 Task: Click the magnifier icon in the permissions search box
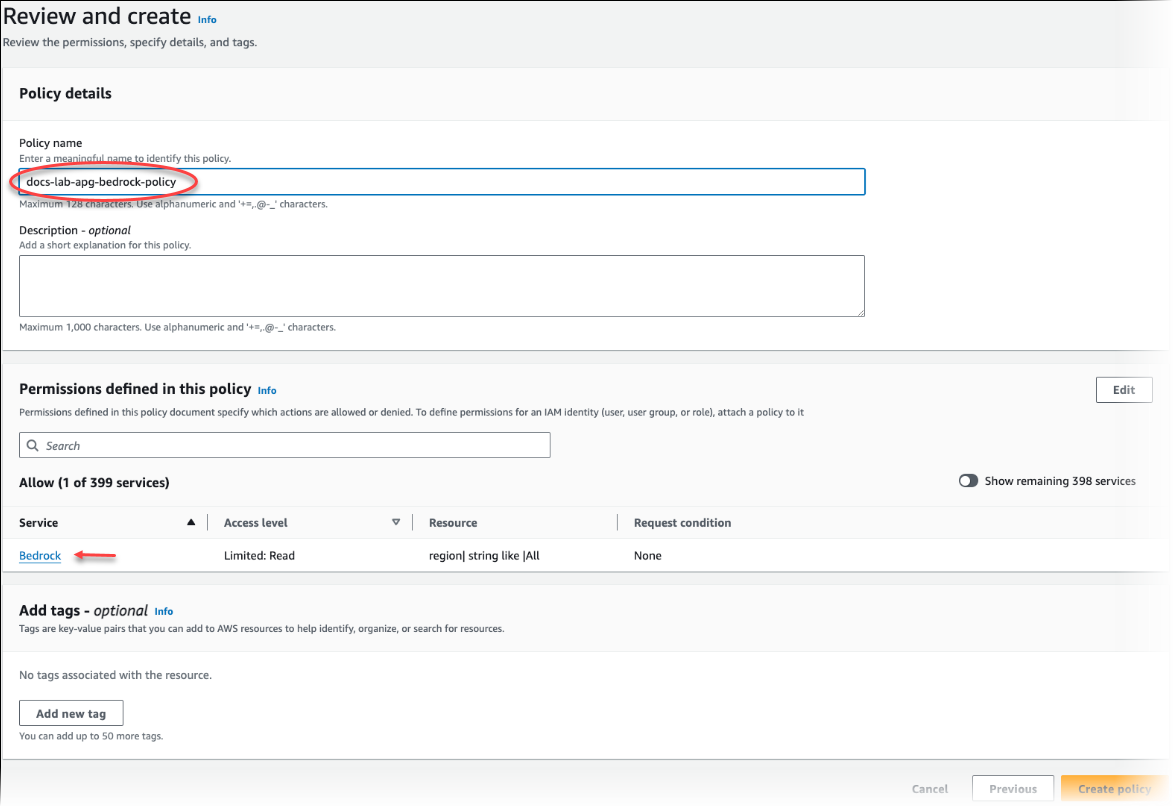pos(33,444)
